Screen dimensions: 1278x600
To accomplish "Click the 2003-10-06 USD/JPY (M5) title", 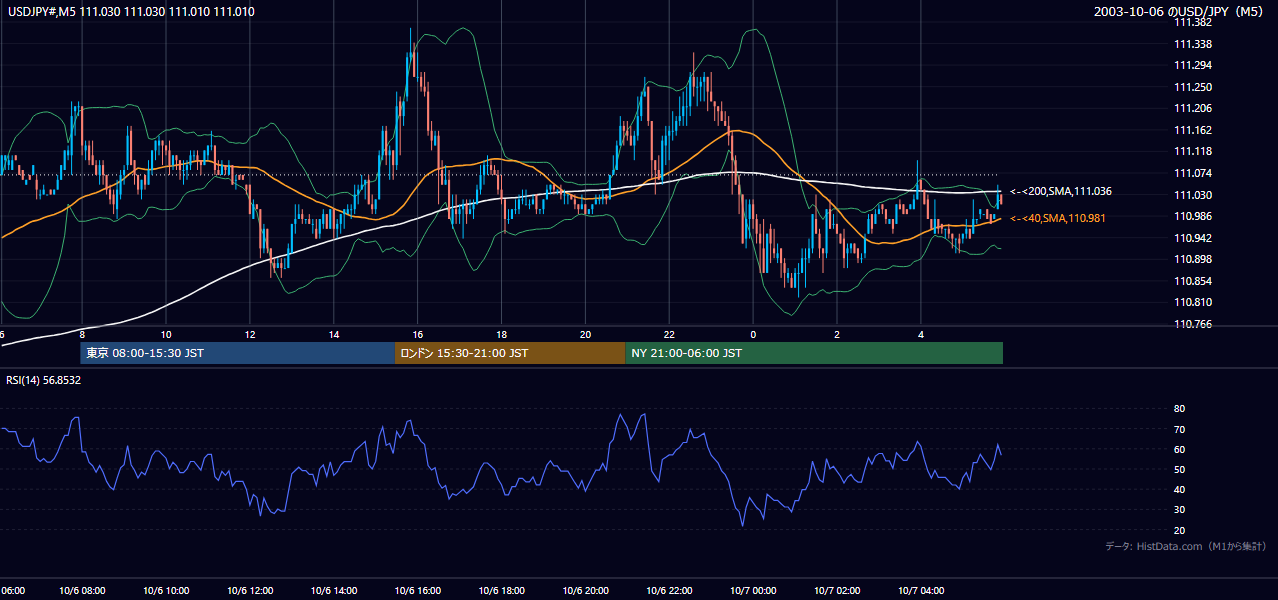I will tap(1180, 11).
